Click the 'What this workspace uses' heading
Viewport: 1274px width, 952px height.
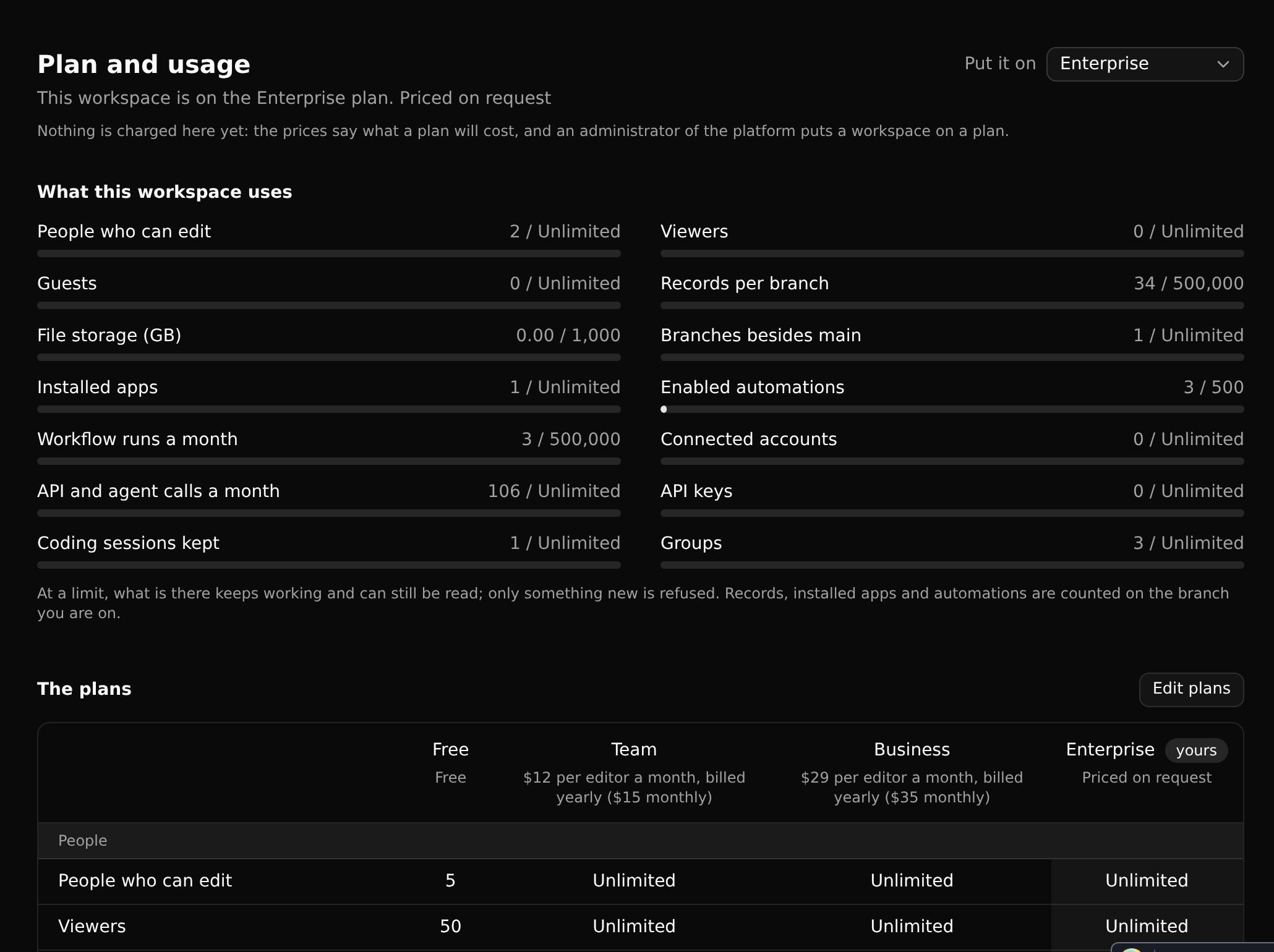point(165,192)
